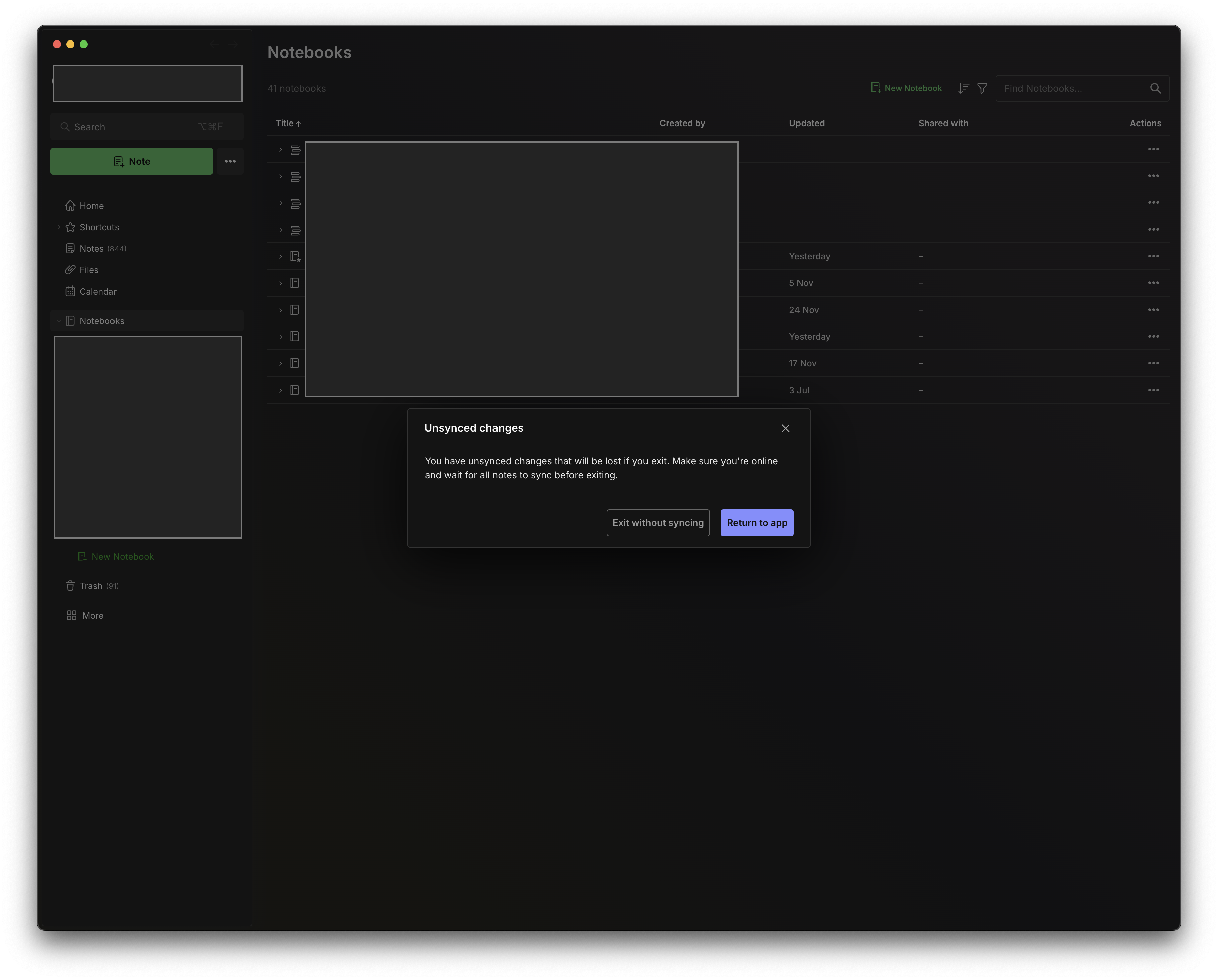
Task: Sort by the Title column header
Action: click(288, 123)
